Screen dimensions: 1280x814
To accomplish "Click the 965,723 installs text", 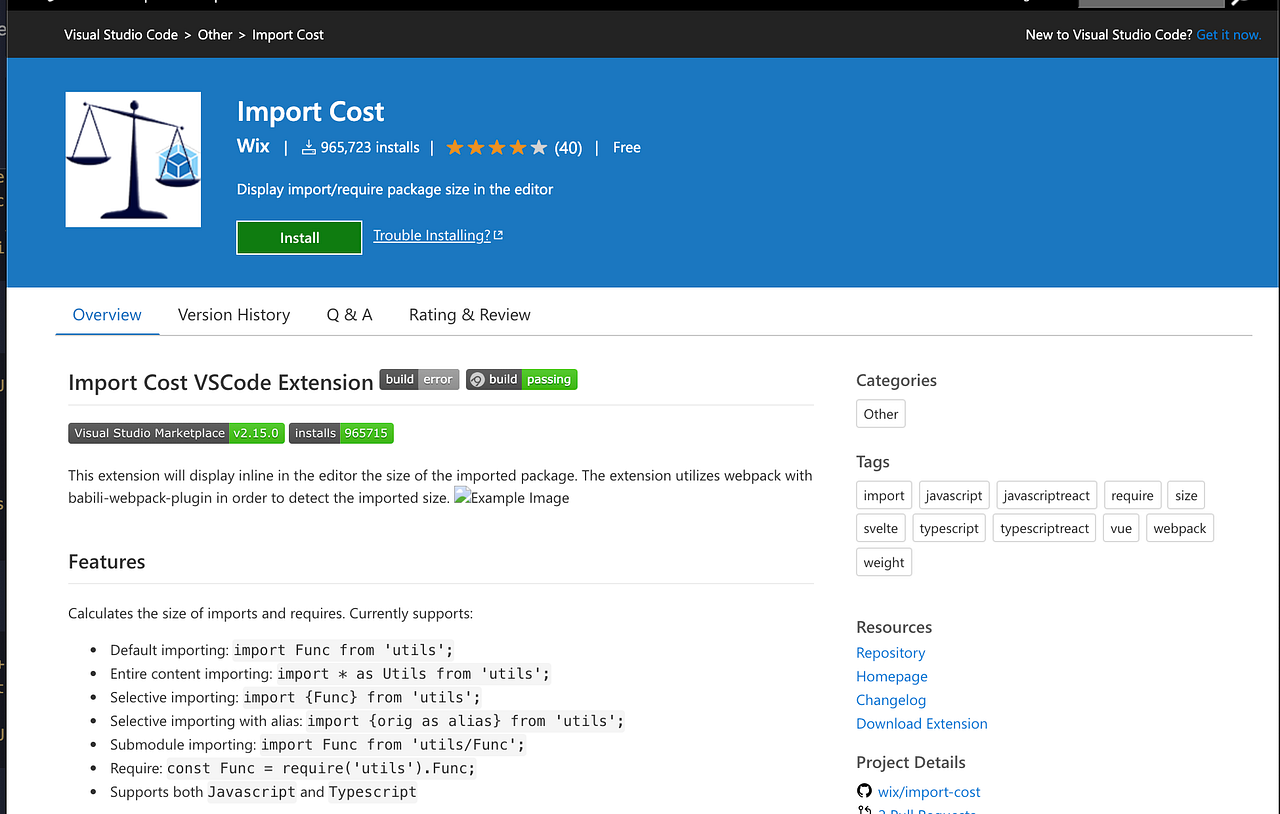I will tap(370, 148).
